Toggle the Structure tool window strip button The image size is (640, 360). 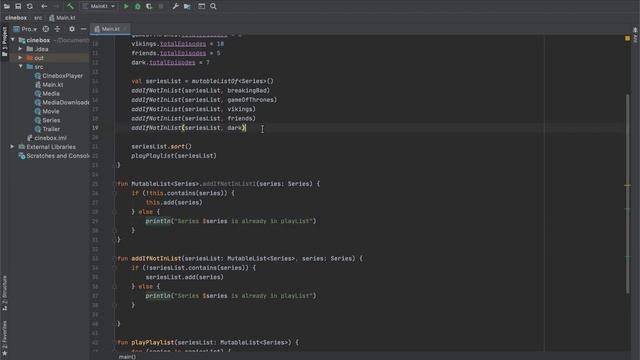pos(4,293)
